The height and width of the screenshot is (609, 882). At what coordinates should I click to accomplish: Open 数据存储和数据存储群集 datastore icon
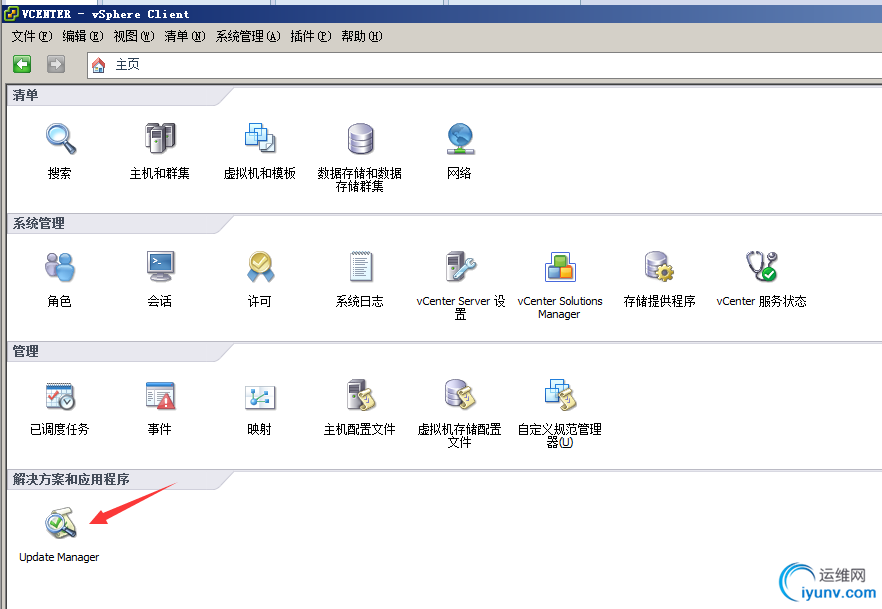click(x=360, y=138)
